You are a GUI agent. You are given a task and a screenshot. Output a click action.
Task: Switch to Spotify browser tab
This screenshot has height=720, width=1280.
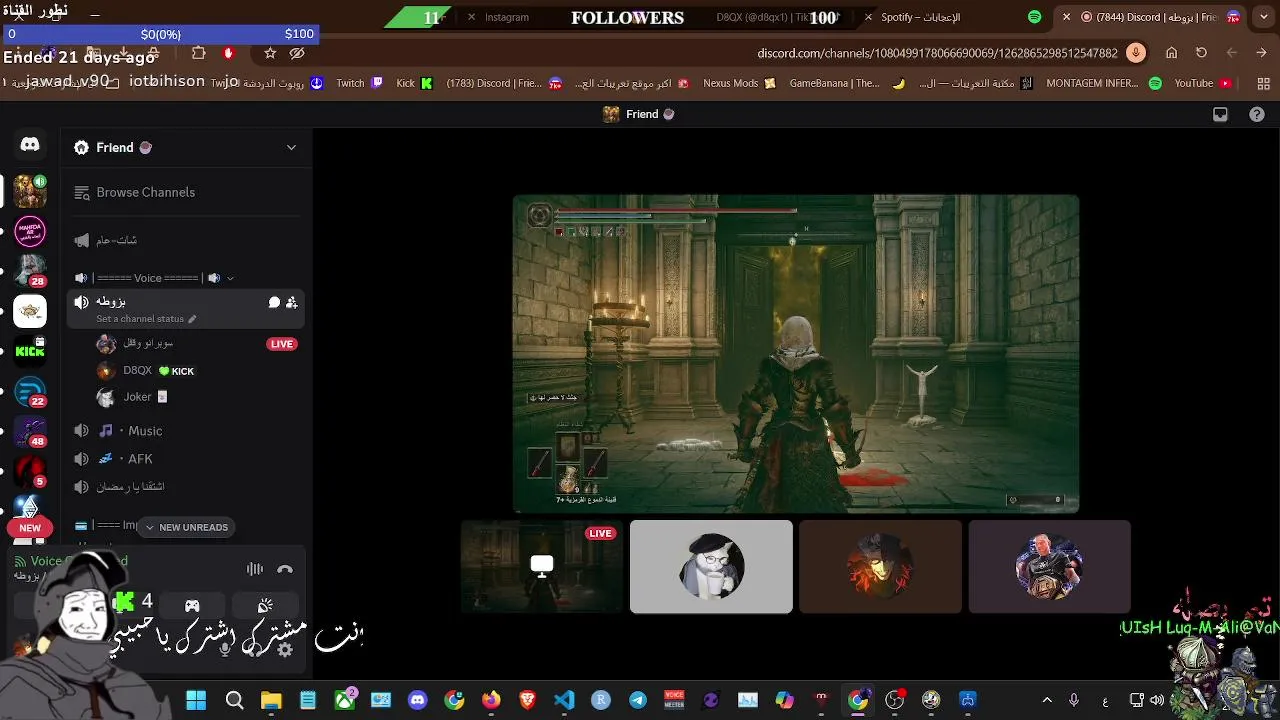[x=950, y=17]
